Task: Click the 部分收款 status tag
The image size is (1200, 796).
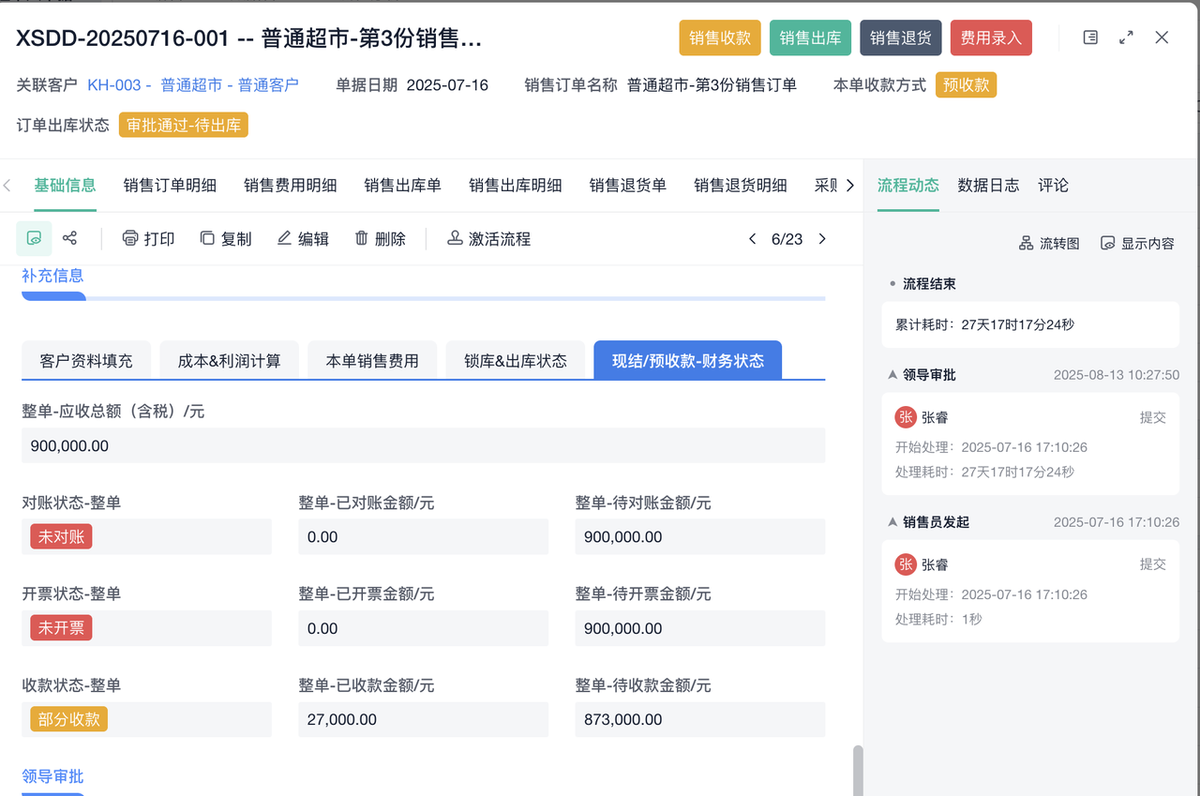Action: click(69, 719)
